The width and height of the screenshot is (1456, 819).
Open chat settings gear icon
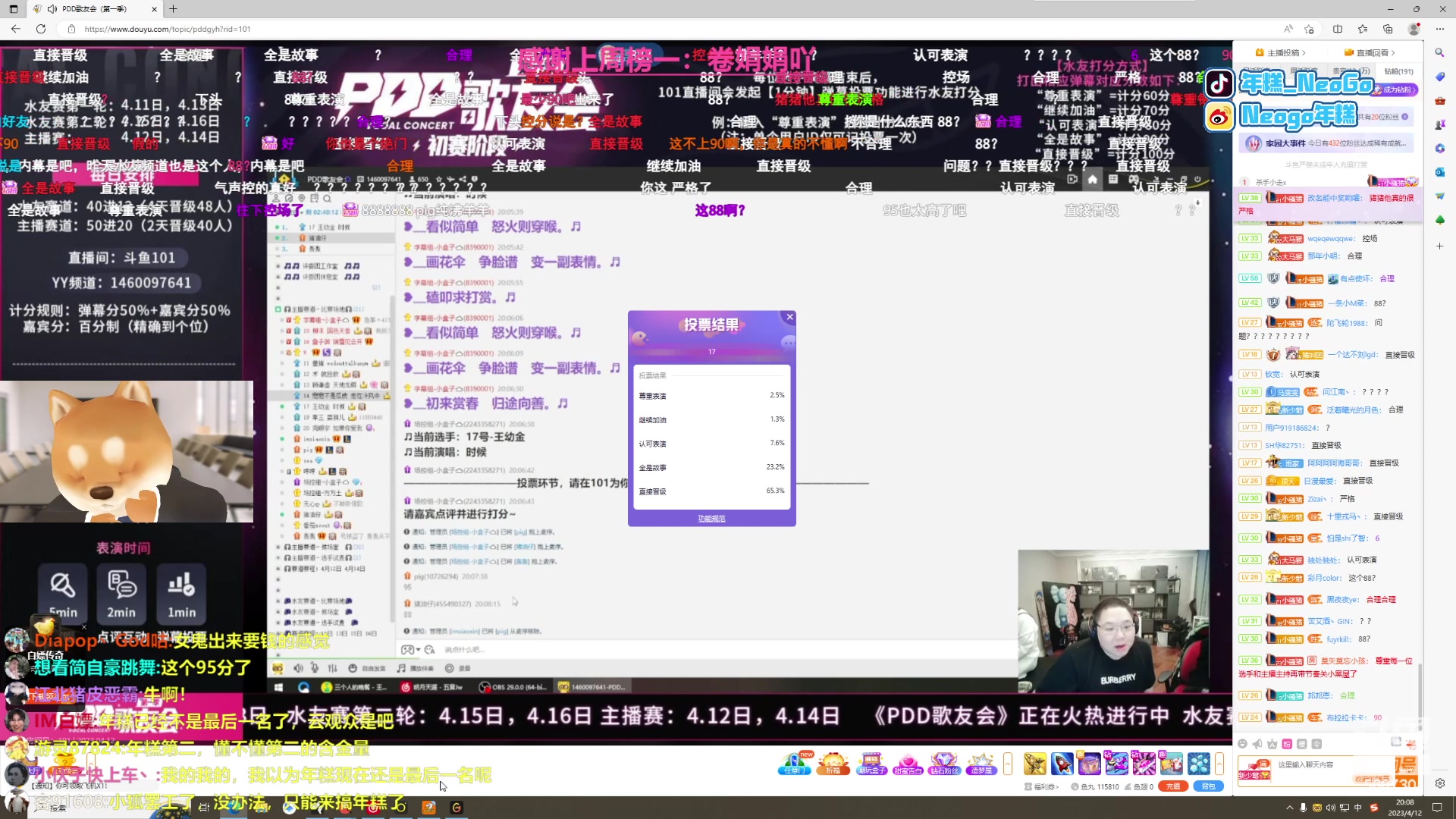point(1440,783)
